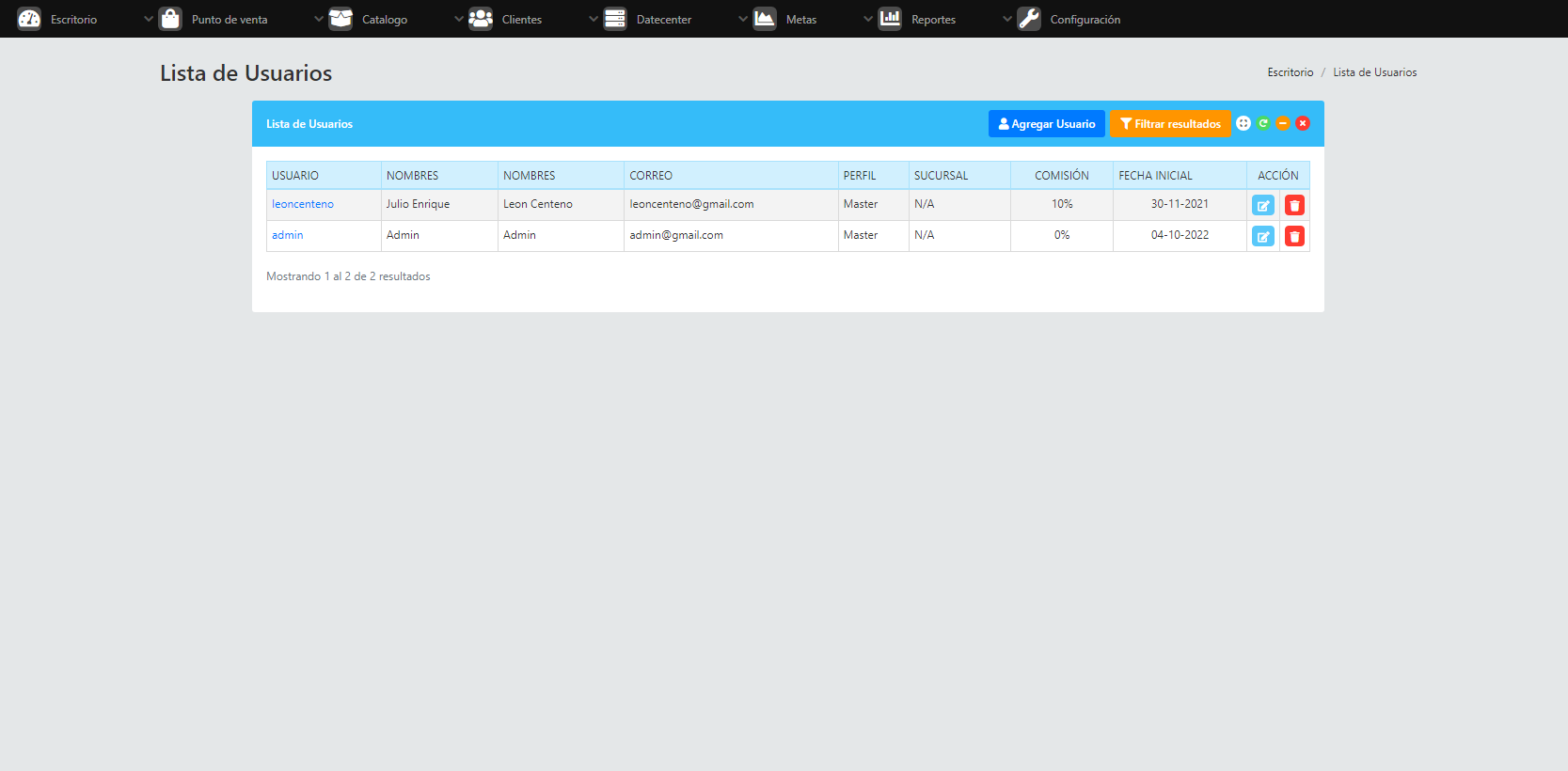Screen dimensions: 1568x771
Task: Click the Master profile in admin row
Action: (874, 236)
